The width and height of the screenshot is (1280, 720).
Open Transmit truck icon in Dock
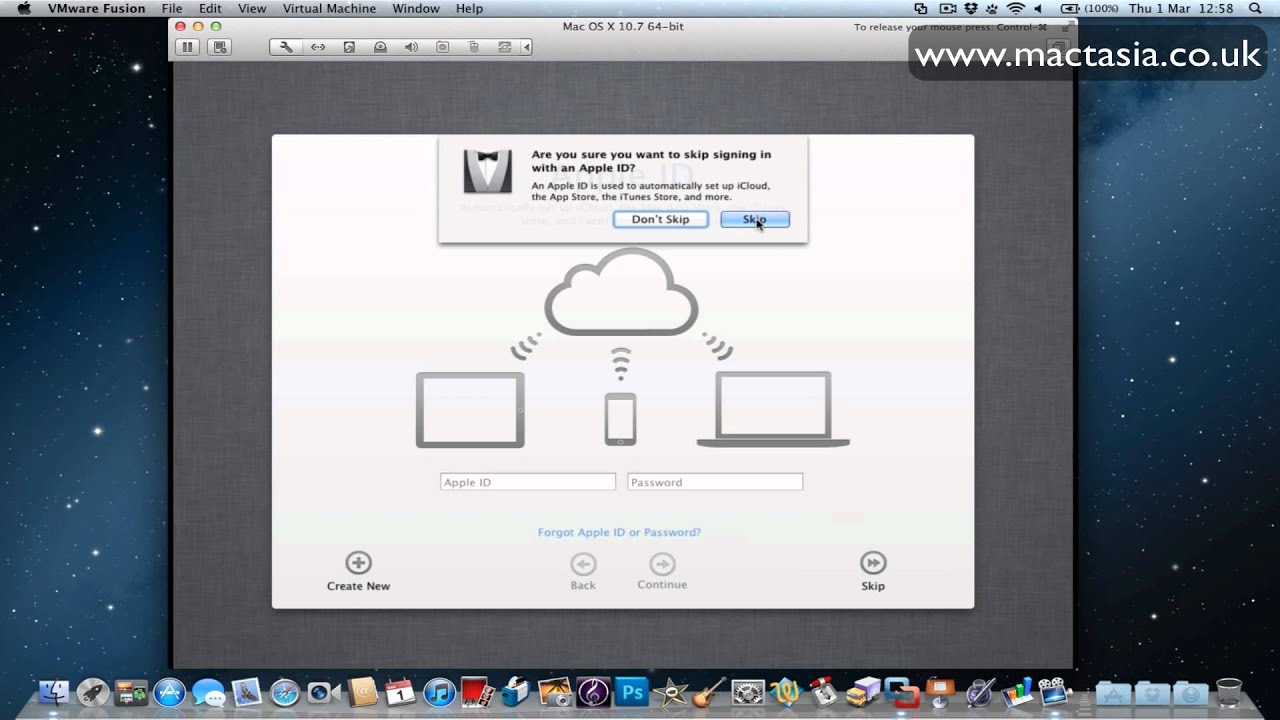[862, 692]
